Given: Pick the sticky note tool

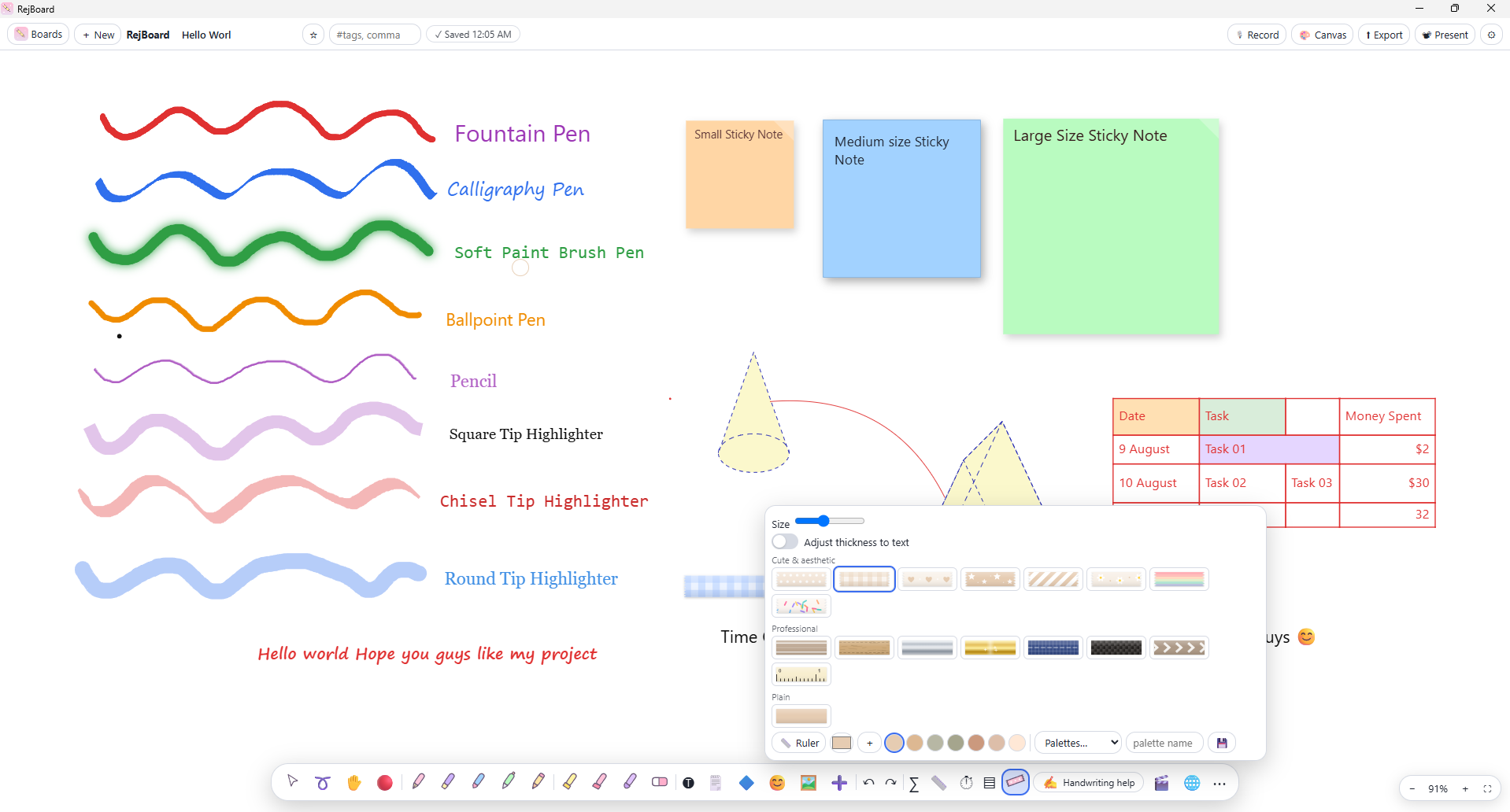Looking at the screenshot, I should [x=716, y=782].
